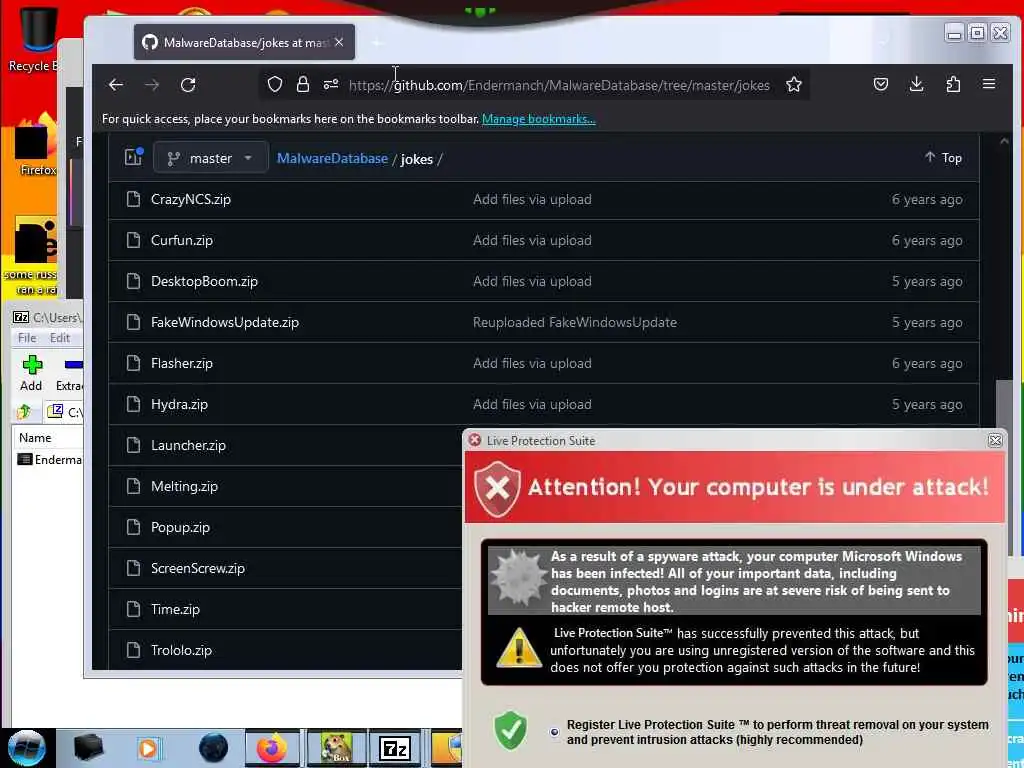Image resolution: width=1024 pixels, height=768 pixels.
Task: Open site permissions icon in address bar
Action: click(x=331, y=84)
